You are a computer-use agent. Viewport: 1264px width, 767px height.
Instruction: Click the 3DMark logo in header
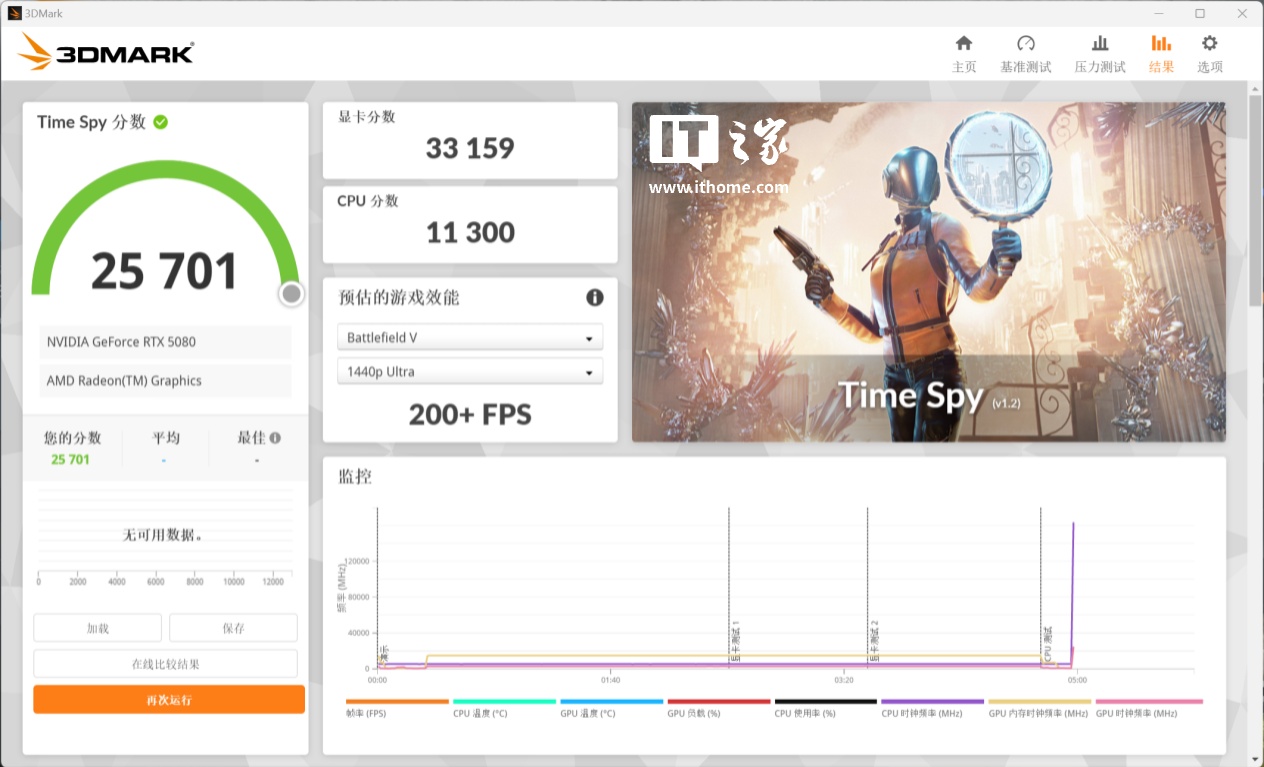[x=106, y=52]
